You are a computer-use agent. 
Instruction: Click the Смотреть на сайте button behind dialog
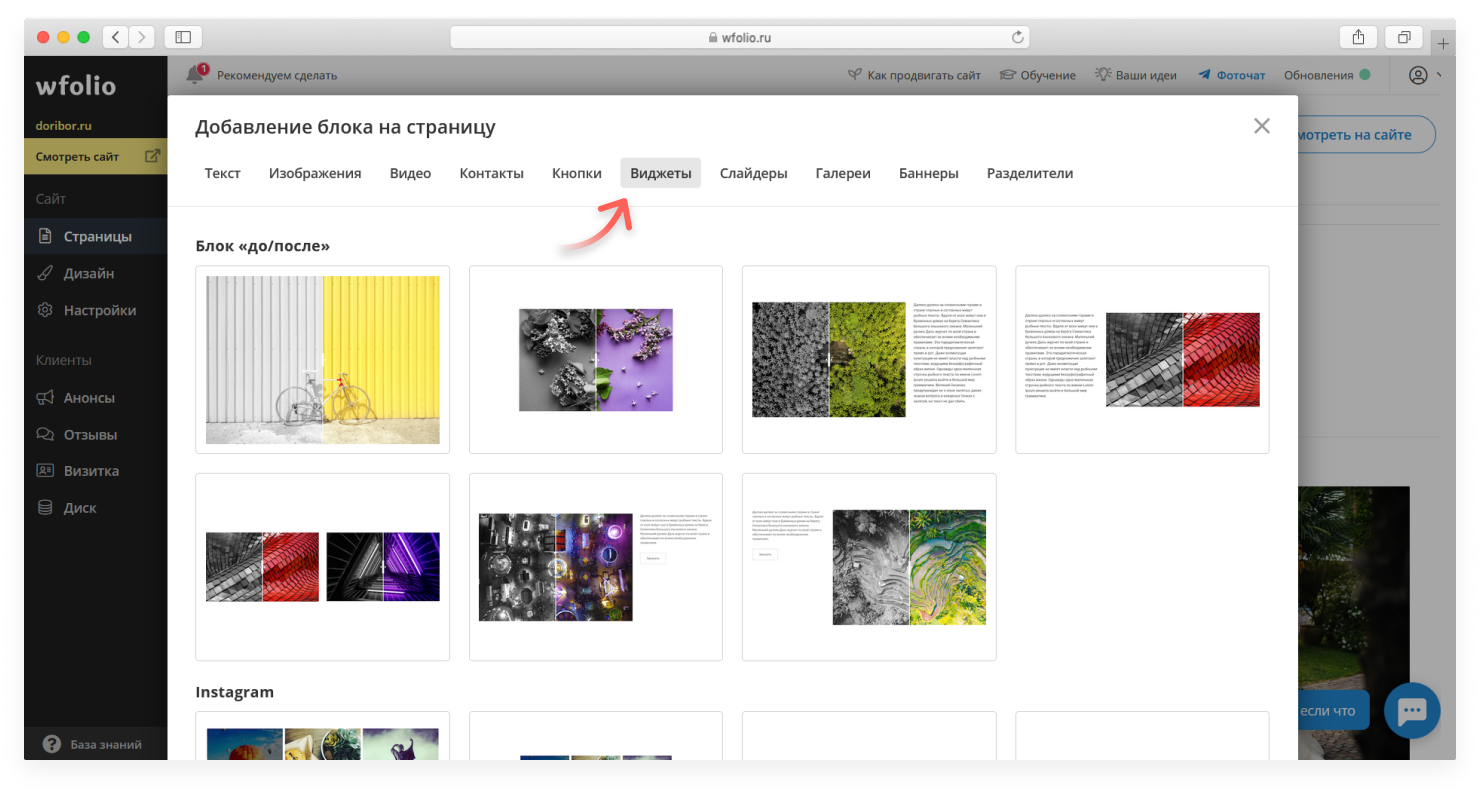(1366, 134)
